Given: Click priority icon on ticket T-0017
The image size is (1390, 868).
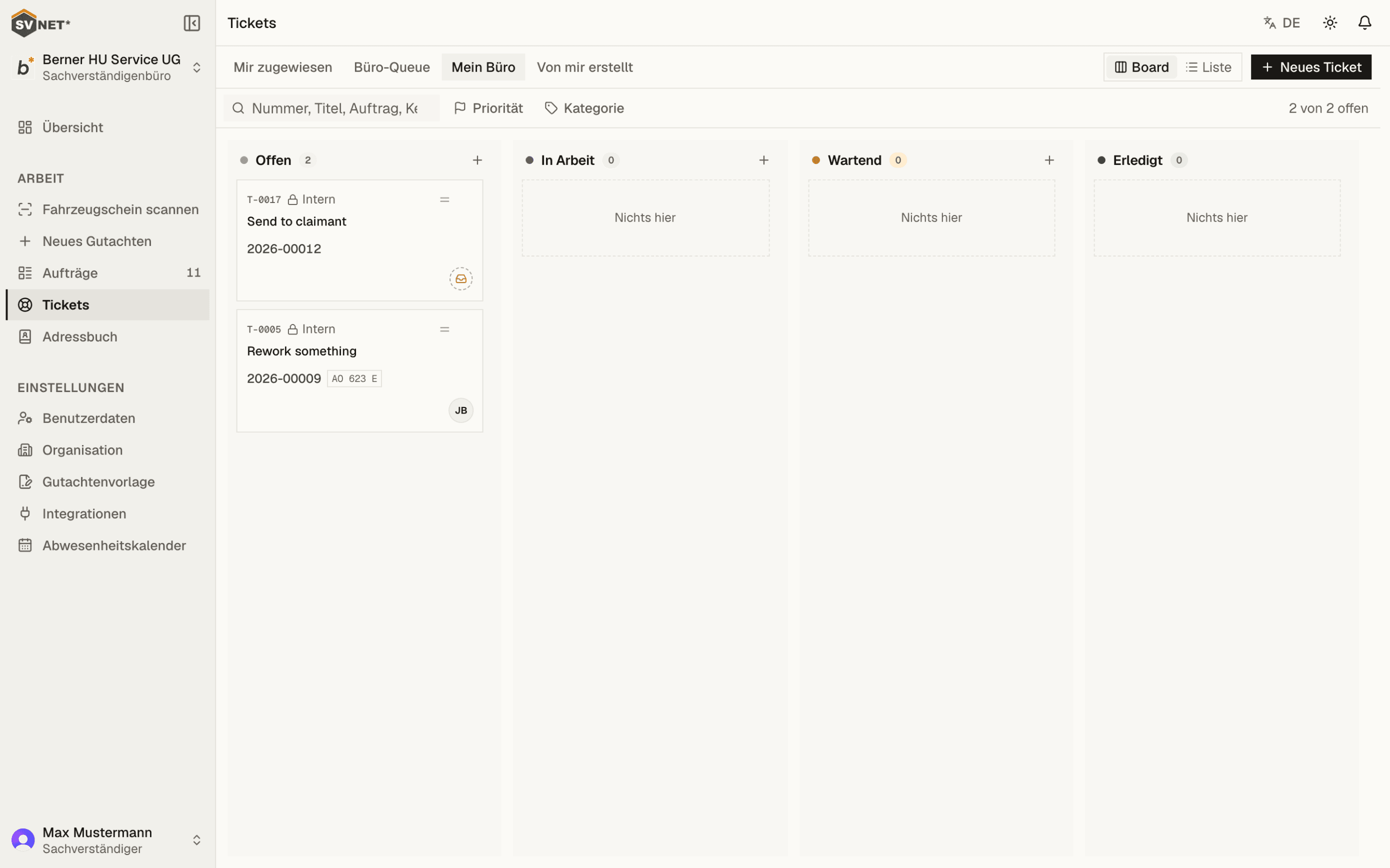Looking at the screenshot, I should coord(444,199).
